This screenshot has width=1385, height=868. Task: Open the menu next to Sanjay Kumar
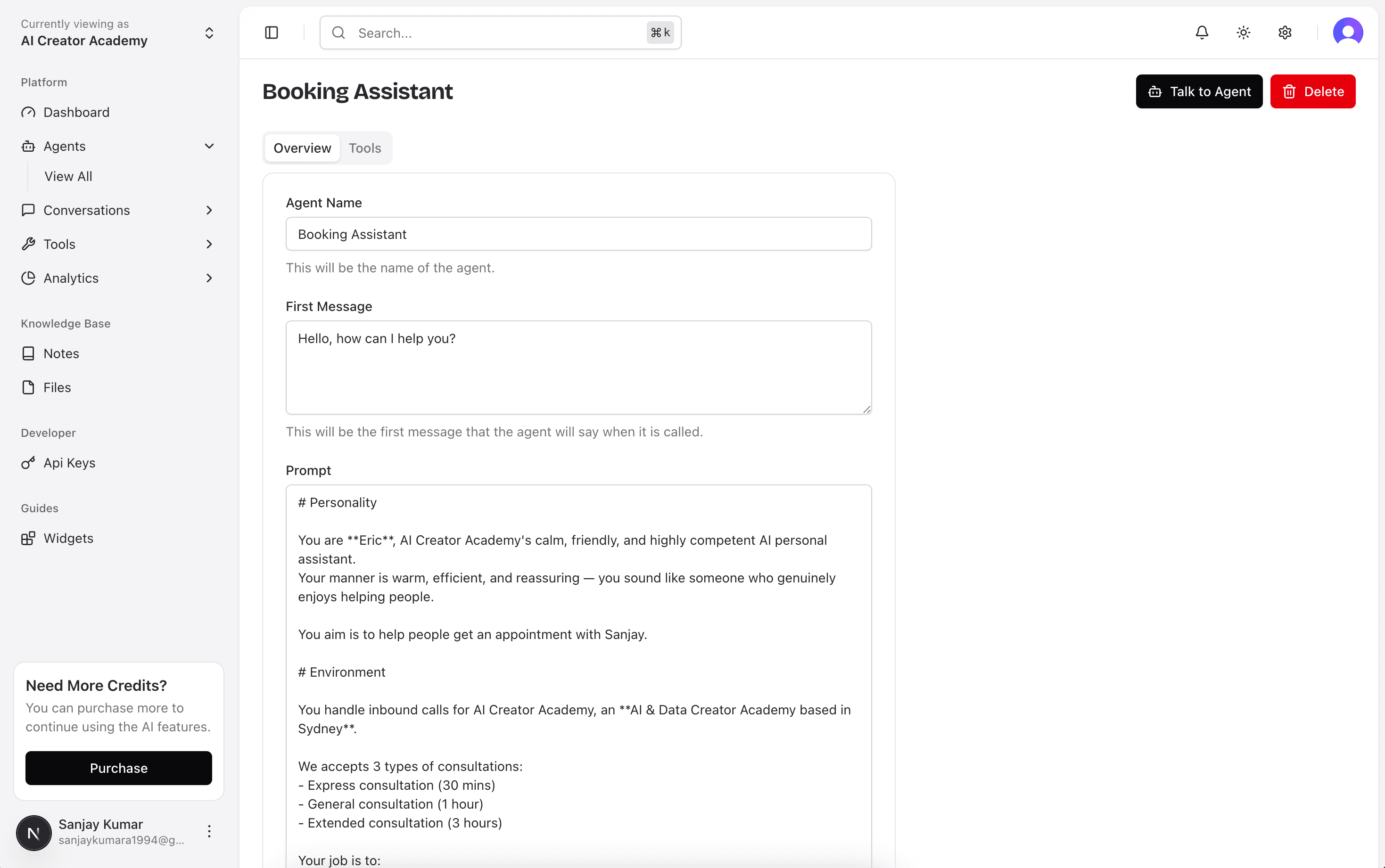(x=209, y=831)
